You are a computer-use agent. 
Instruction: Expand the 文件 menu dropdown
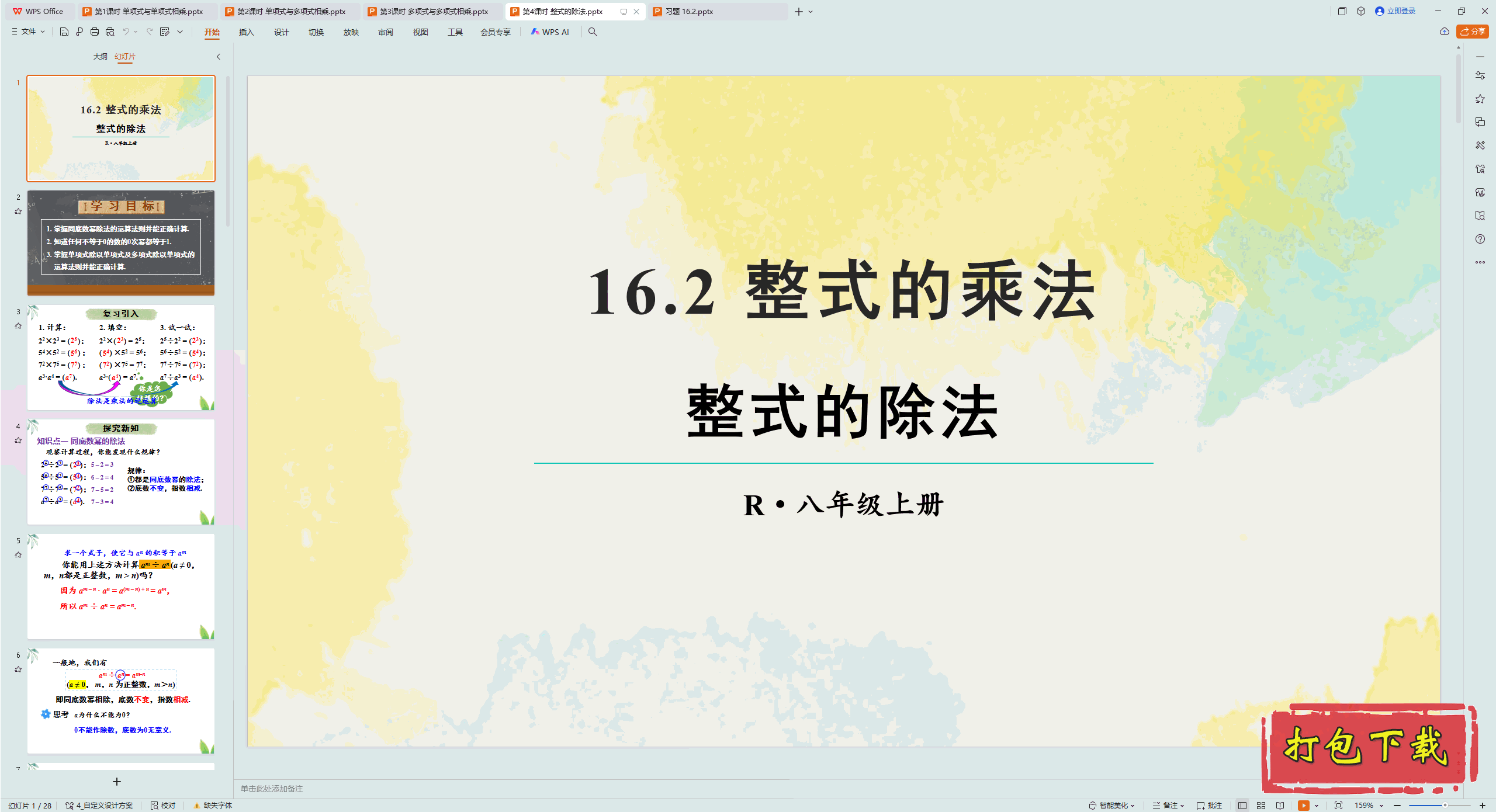[x=28, y=32]
